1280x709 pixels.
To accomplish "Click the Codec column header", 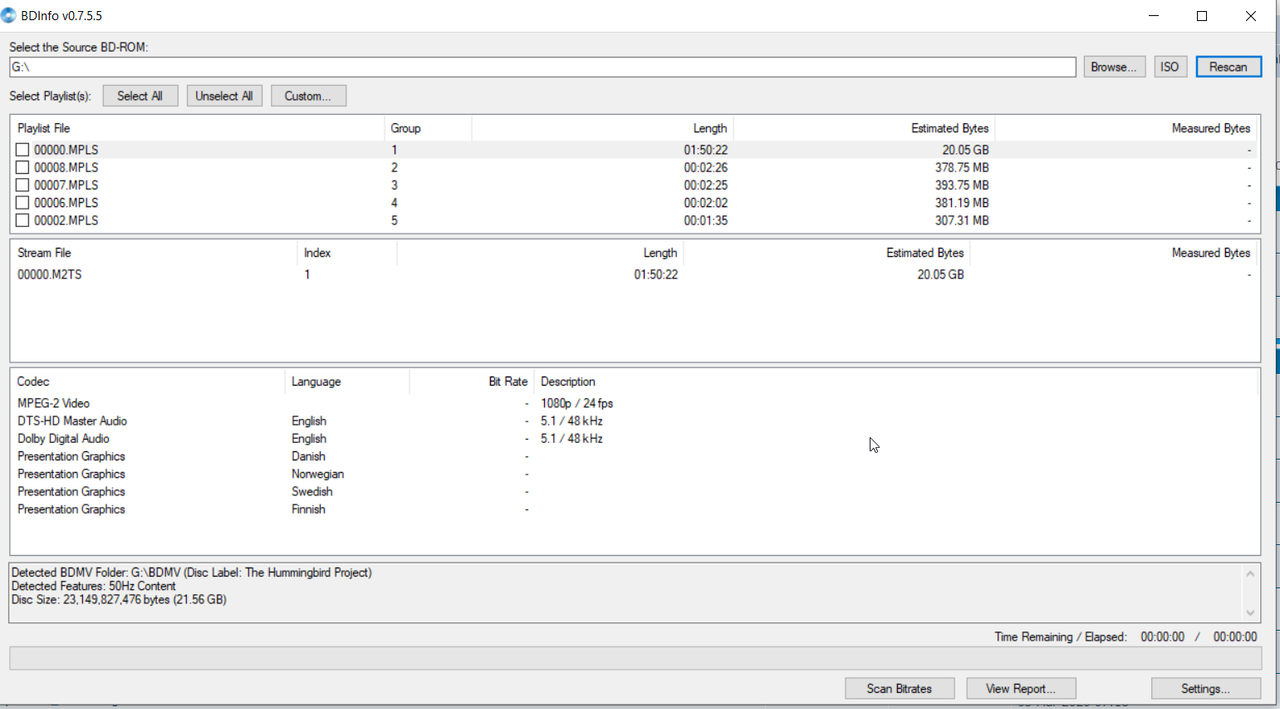I will 147,382.
